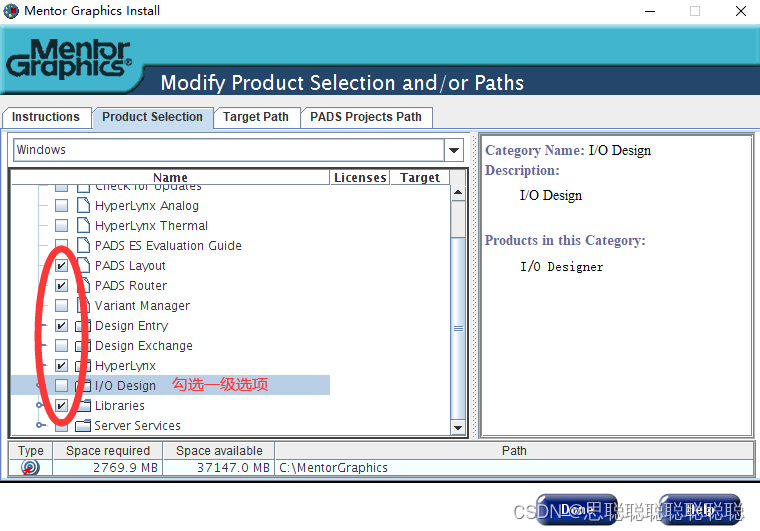Click the Variant Manager document icon

[84, 305]
